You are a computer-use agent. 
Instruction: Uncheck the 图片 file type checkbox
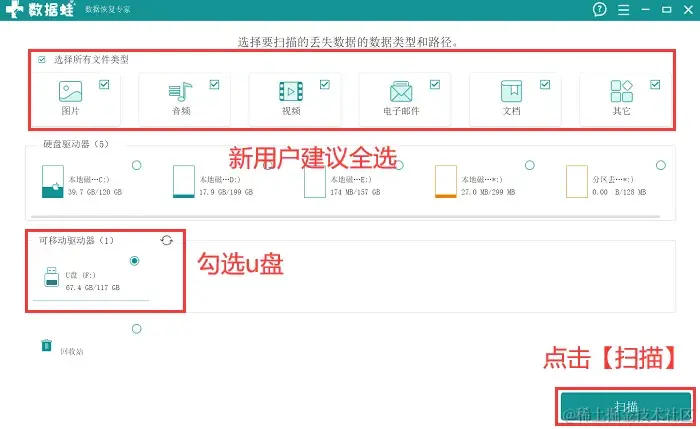coord(104,84)
